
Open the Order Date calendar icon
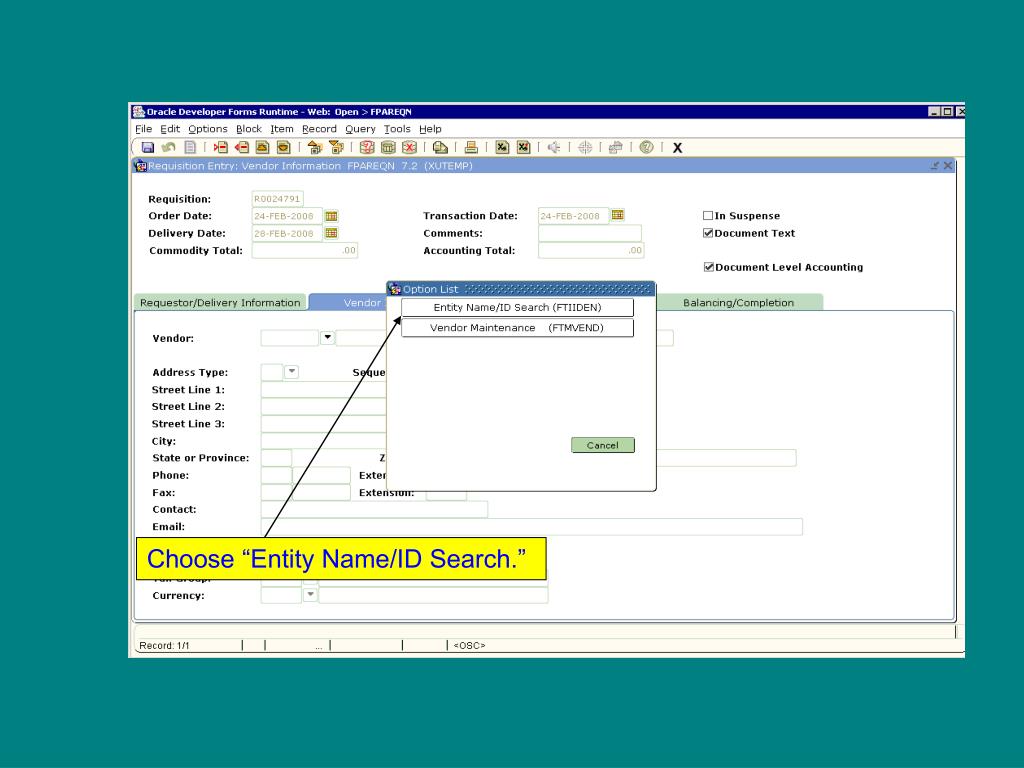click(331, 216)
